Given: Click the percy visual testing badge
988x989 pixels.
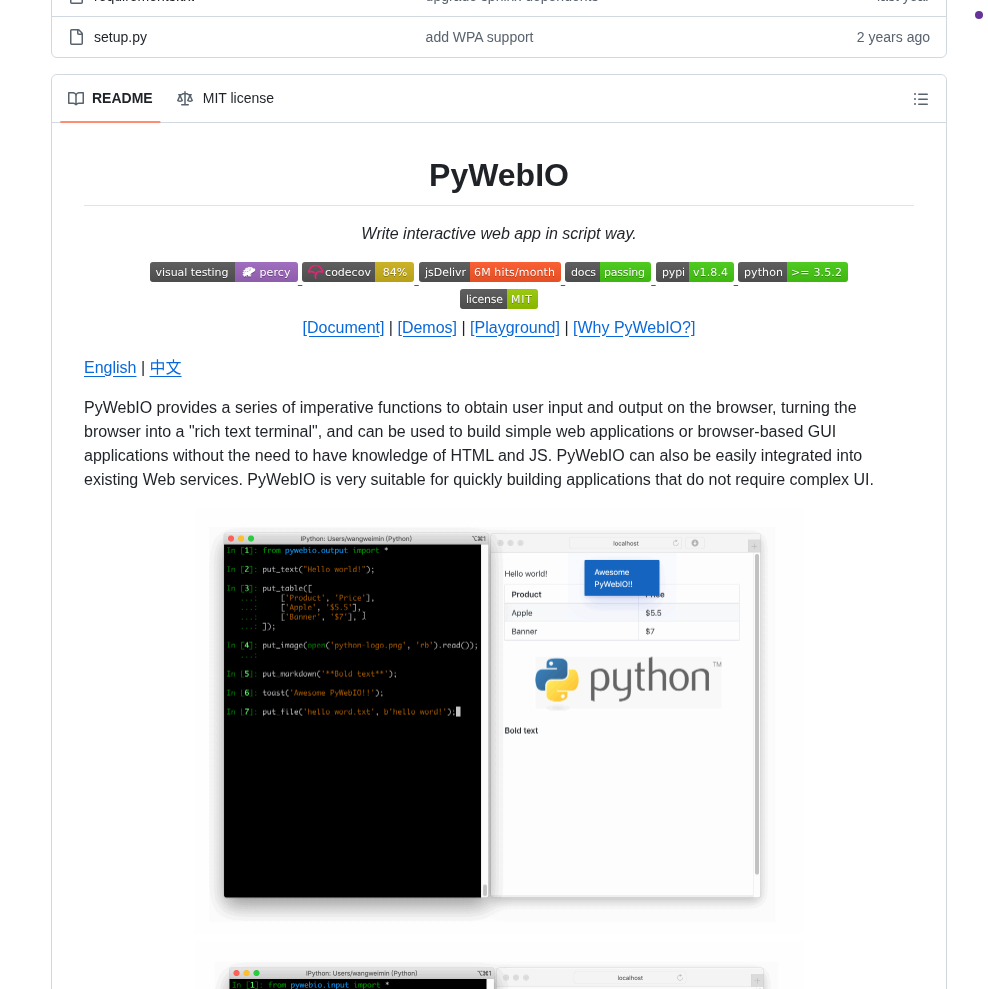Looking at the screenshot, I should pyautogui.click(x=224, y=271).
